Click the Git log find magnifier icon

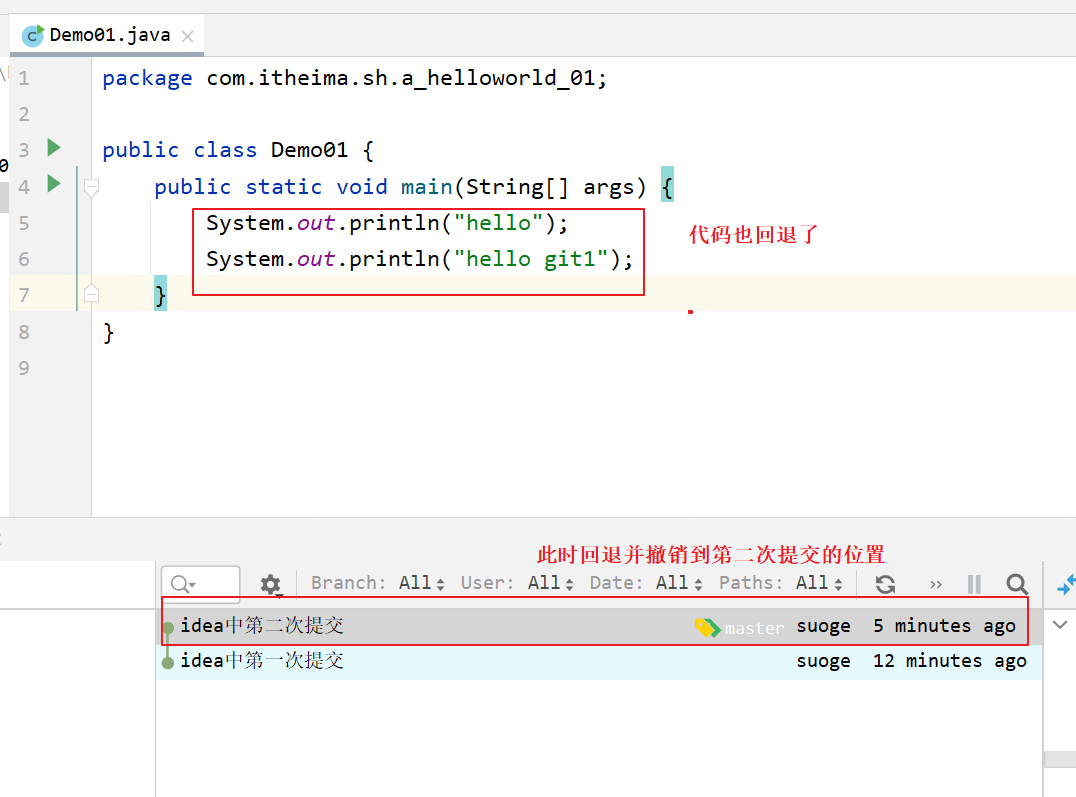tap(1017, 584)
